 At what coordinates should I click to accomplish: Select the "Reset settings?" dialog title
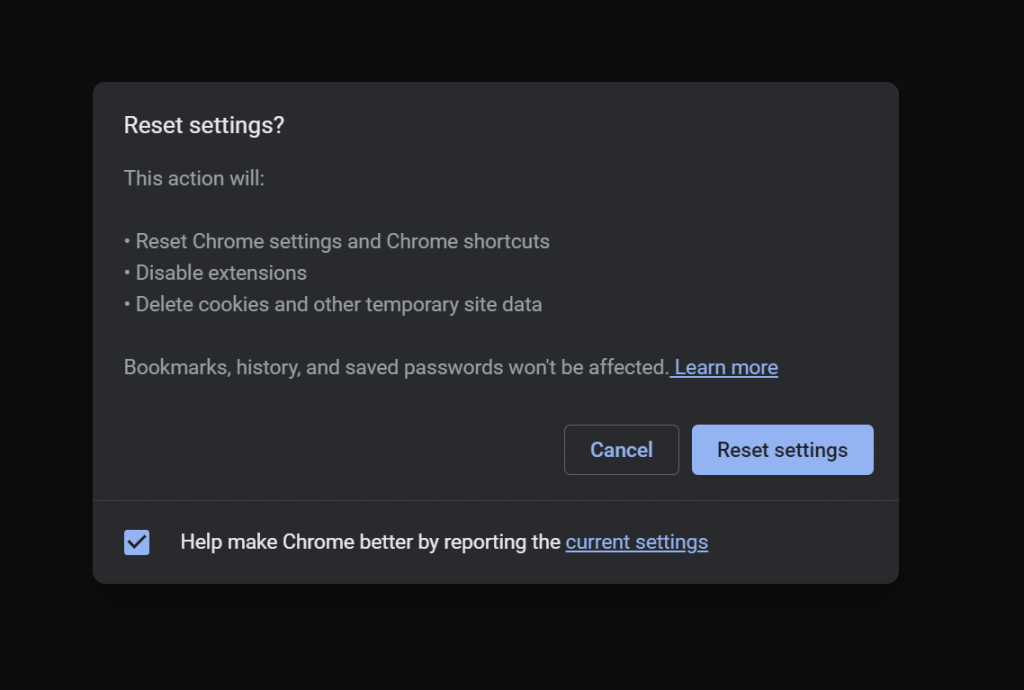pos(204,125)
